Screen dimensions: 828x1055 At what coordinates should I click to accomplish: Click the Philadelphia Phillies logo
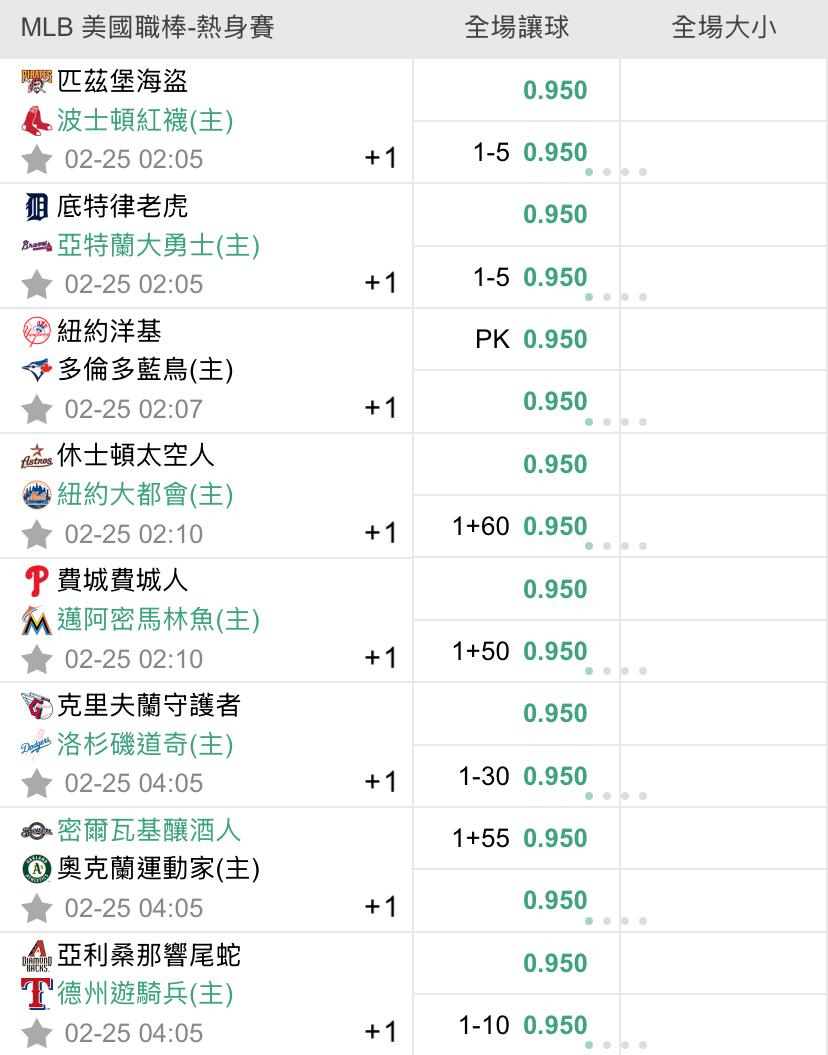(36, 581)
